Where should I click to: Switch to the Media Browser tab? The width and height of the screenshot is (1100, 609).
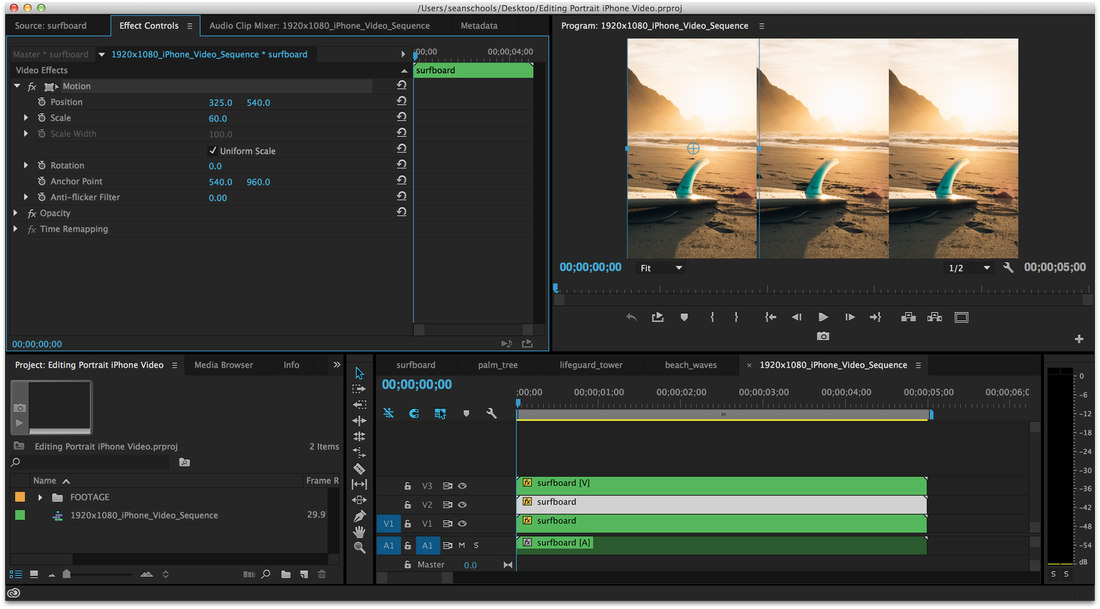[223, 365]
